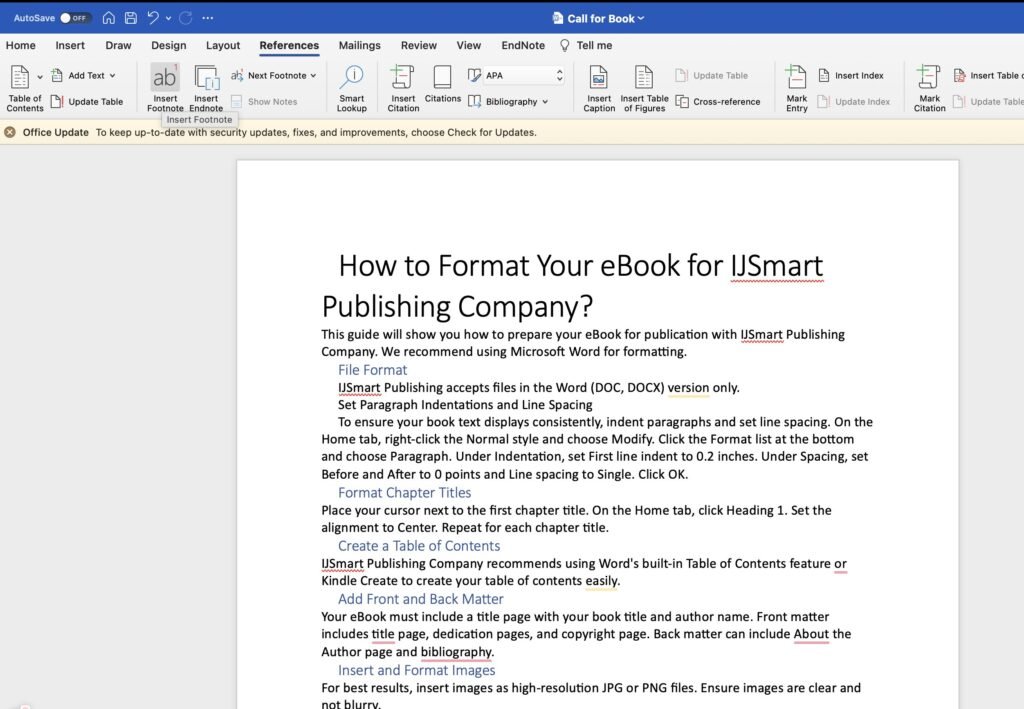Click the Show Notes button
The height and width of the screenshot is (709, 1024).
264,102
